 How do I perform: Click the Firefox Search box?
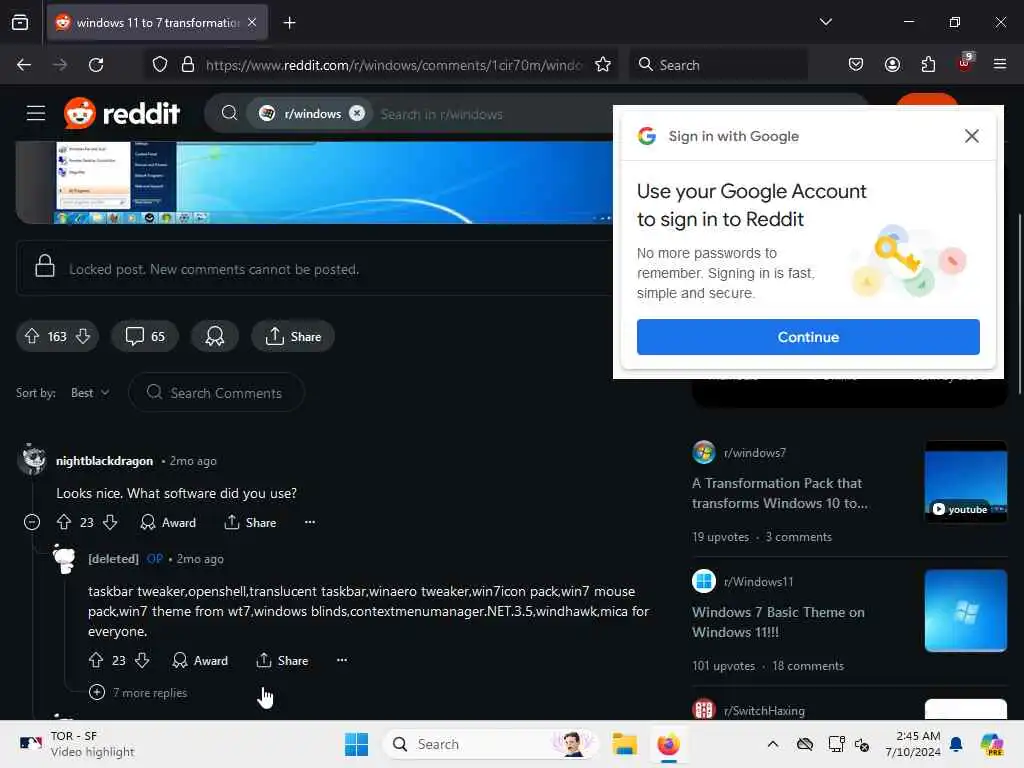click(x=718, y=65)
